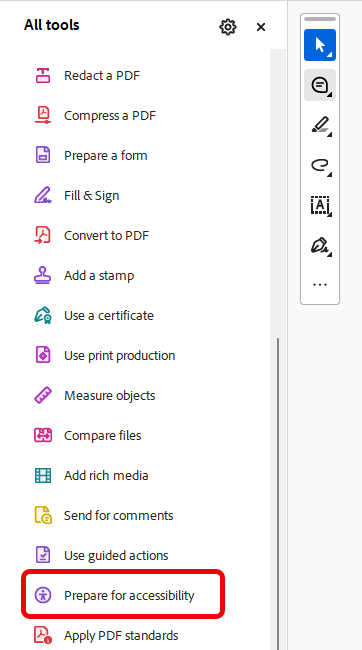Viewport: 362px width, 650px height.
Task: Pick the Highlight text tool
Action: click(320, 126)
